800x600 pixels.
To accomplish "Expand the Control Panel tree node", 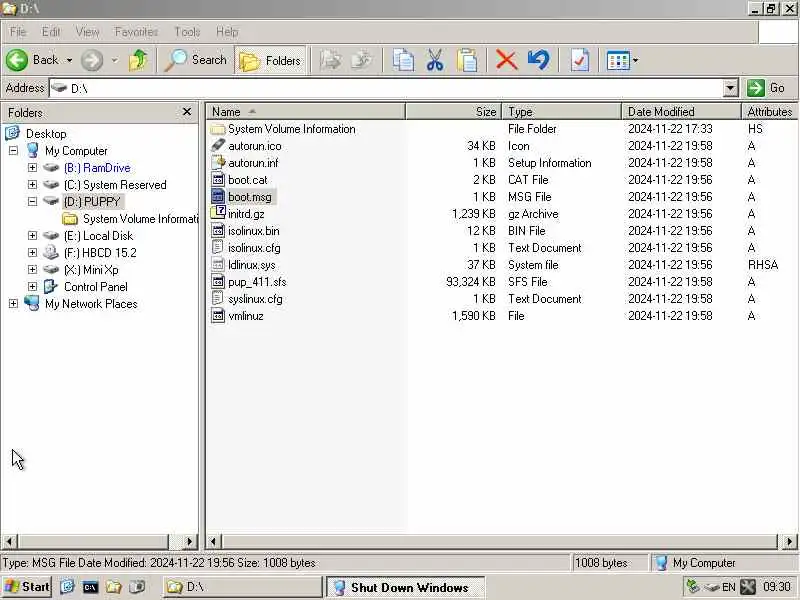I will (x=32, y=286).
